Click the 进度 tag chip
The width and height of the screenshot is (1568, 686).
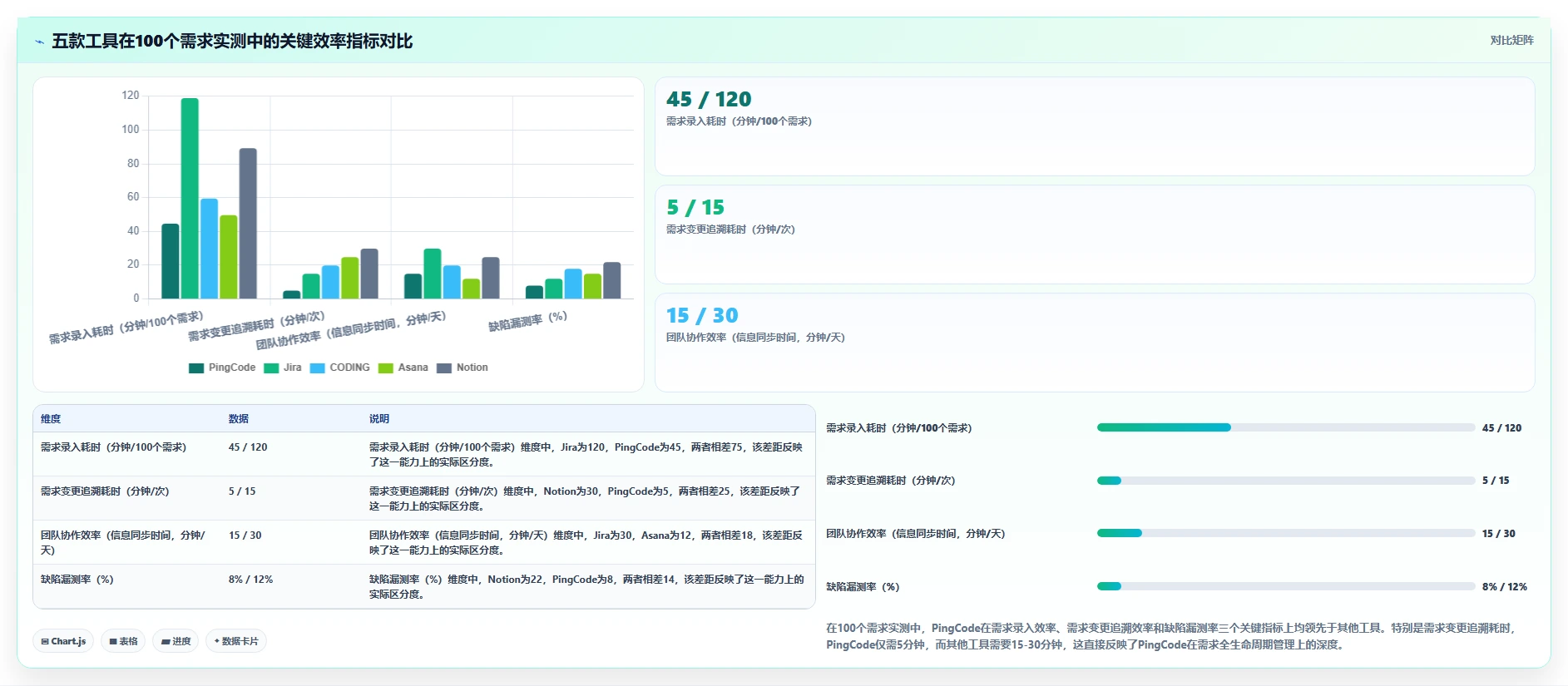click(x=176, y=641)
